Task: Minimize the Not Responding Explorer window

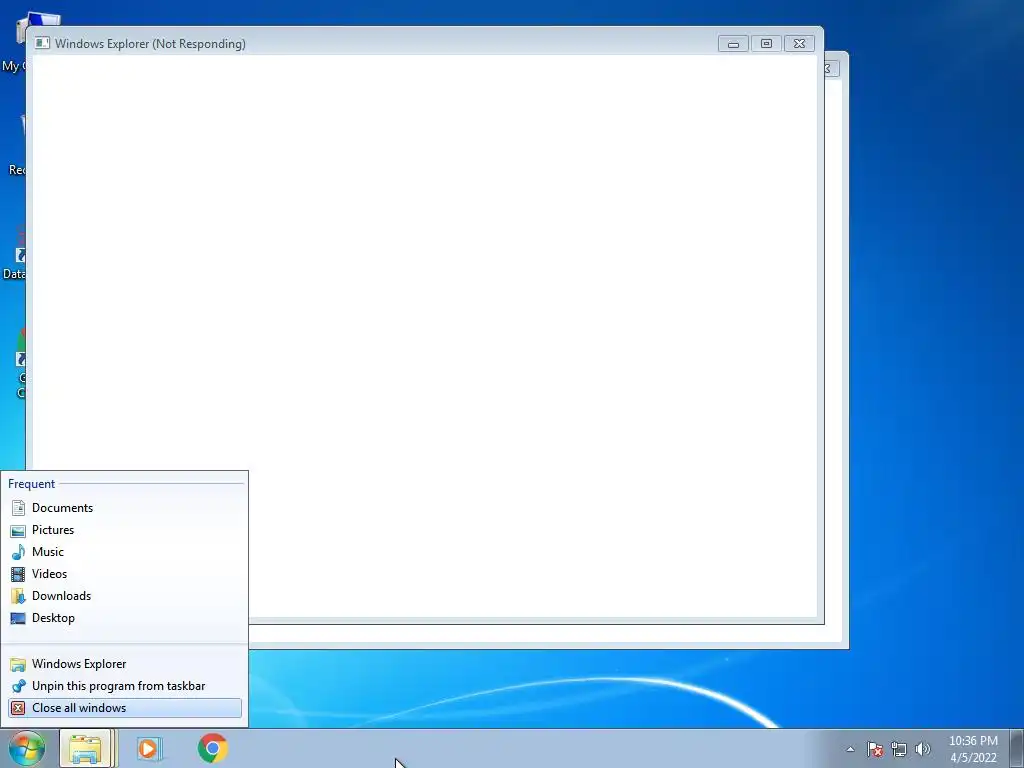Action: click(x=733, y=44)
